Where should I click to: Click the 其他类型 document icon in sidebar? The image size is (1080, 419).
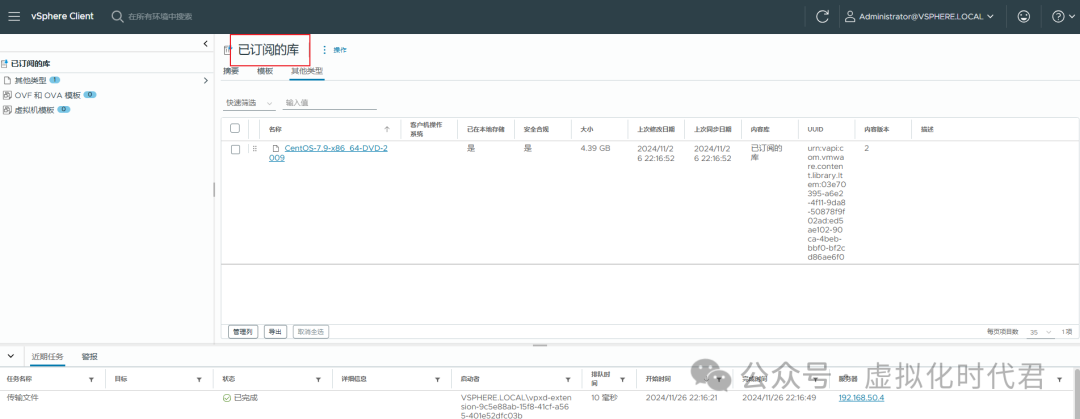point(8,81)
